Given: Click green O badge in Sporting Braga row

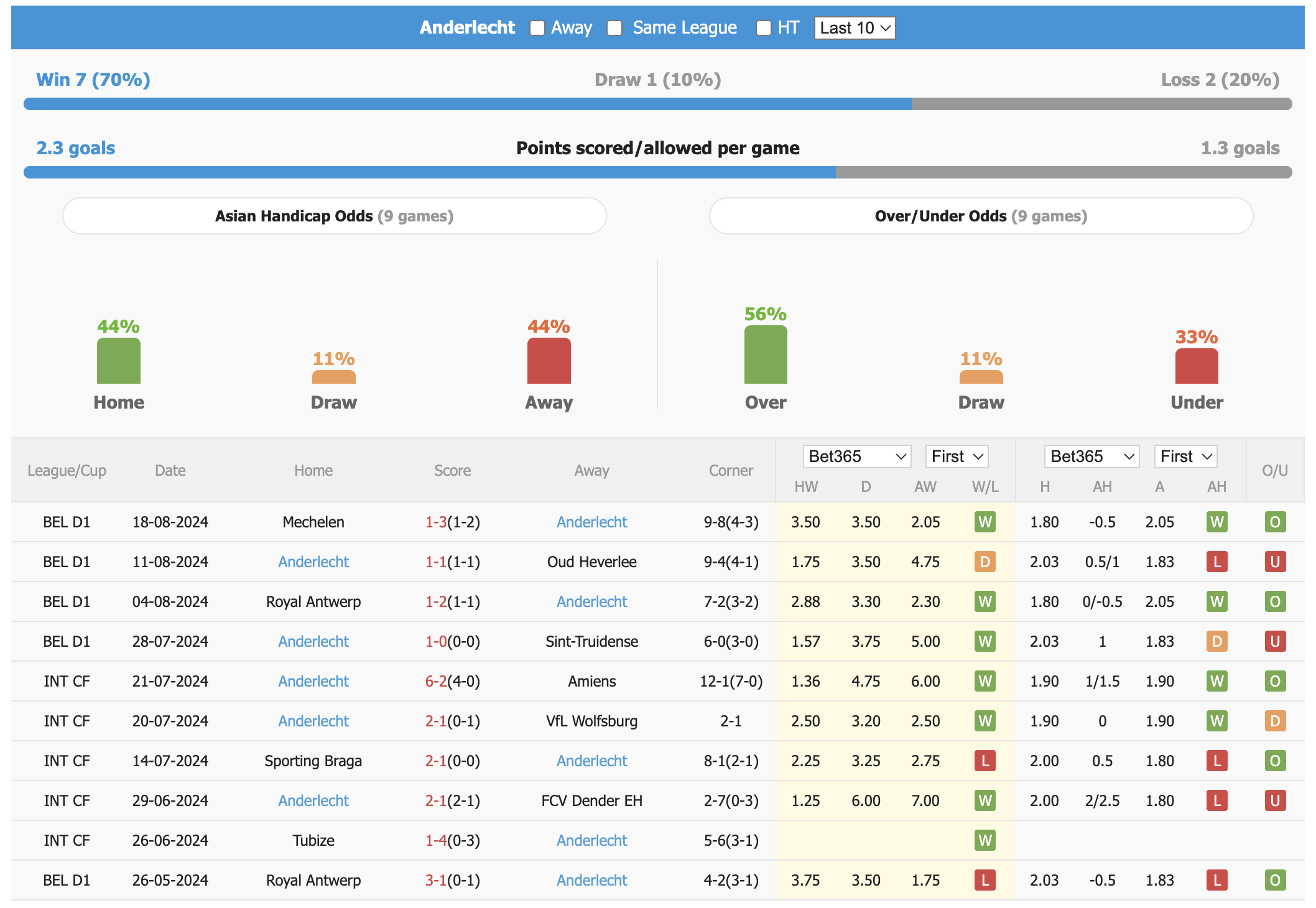Looking at the screenshot, I should pyautogui.click(x=1275, y=761).
